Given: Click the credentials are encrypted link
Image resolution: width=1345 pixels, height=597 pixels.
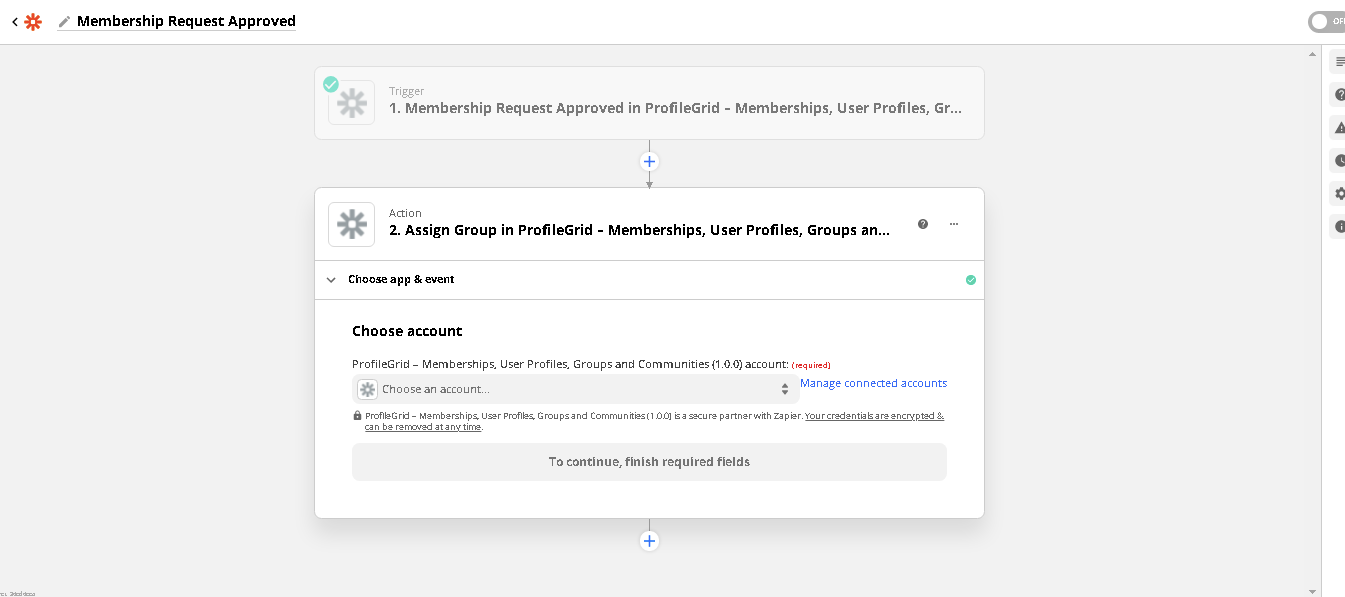Looking at the screenshot, I should coord(873,416).
